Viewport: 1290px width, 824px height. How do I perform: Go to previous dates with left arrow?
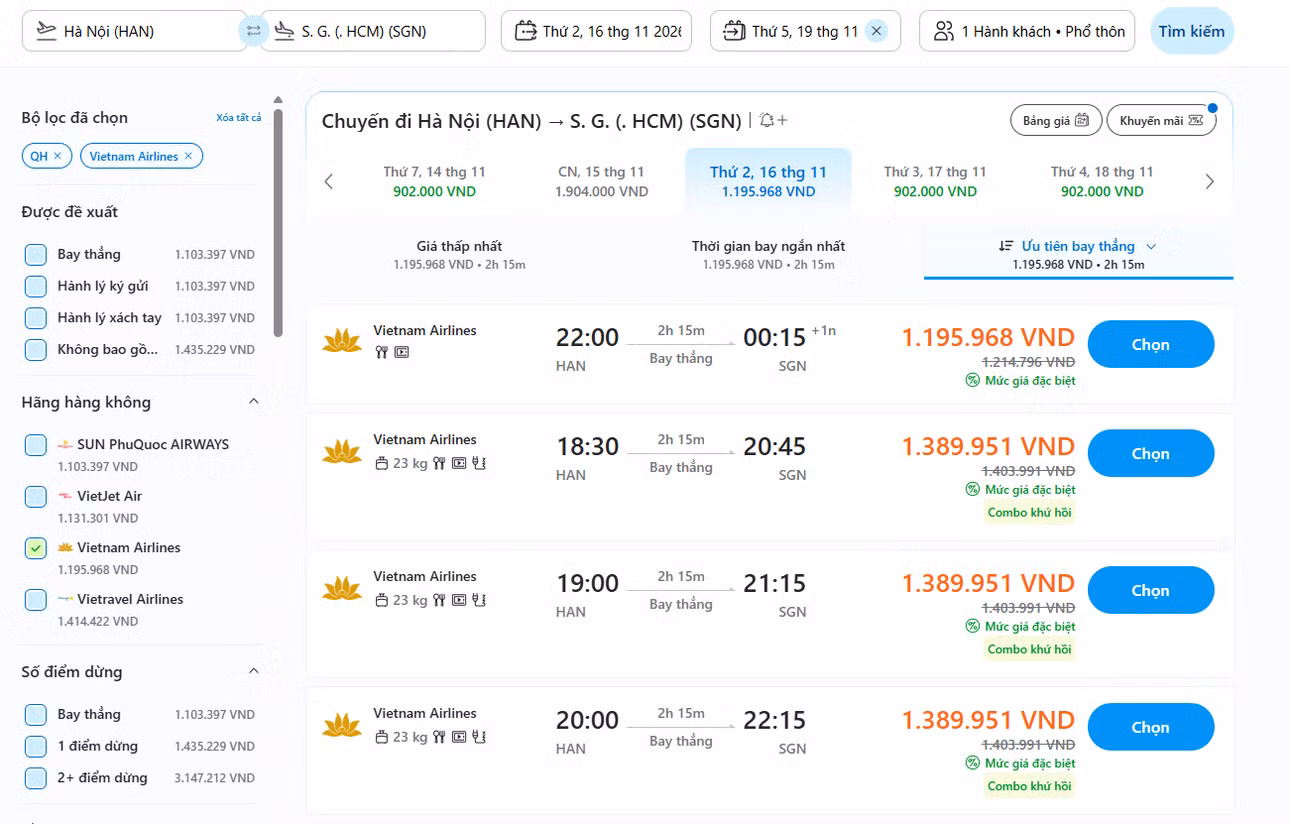(x=328, y=181)
